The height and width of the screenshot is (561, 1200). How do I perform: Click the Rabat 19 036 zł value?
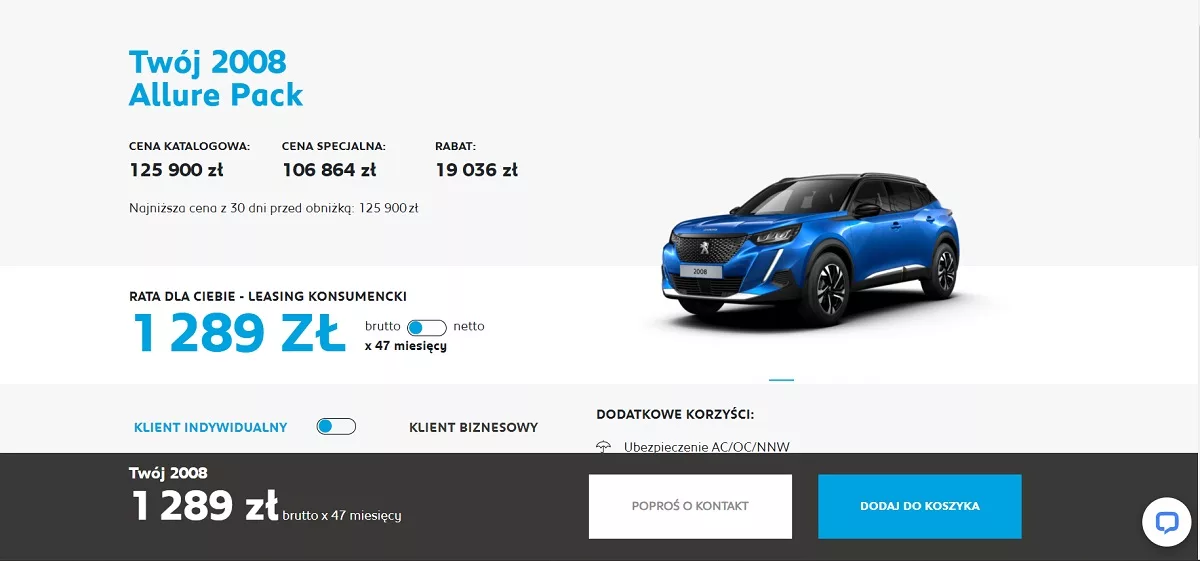pos(476,170)
